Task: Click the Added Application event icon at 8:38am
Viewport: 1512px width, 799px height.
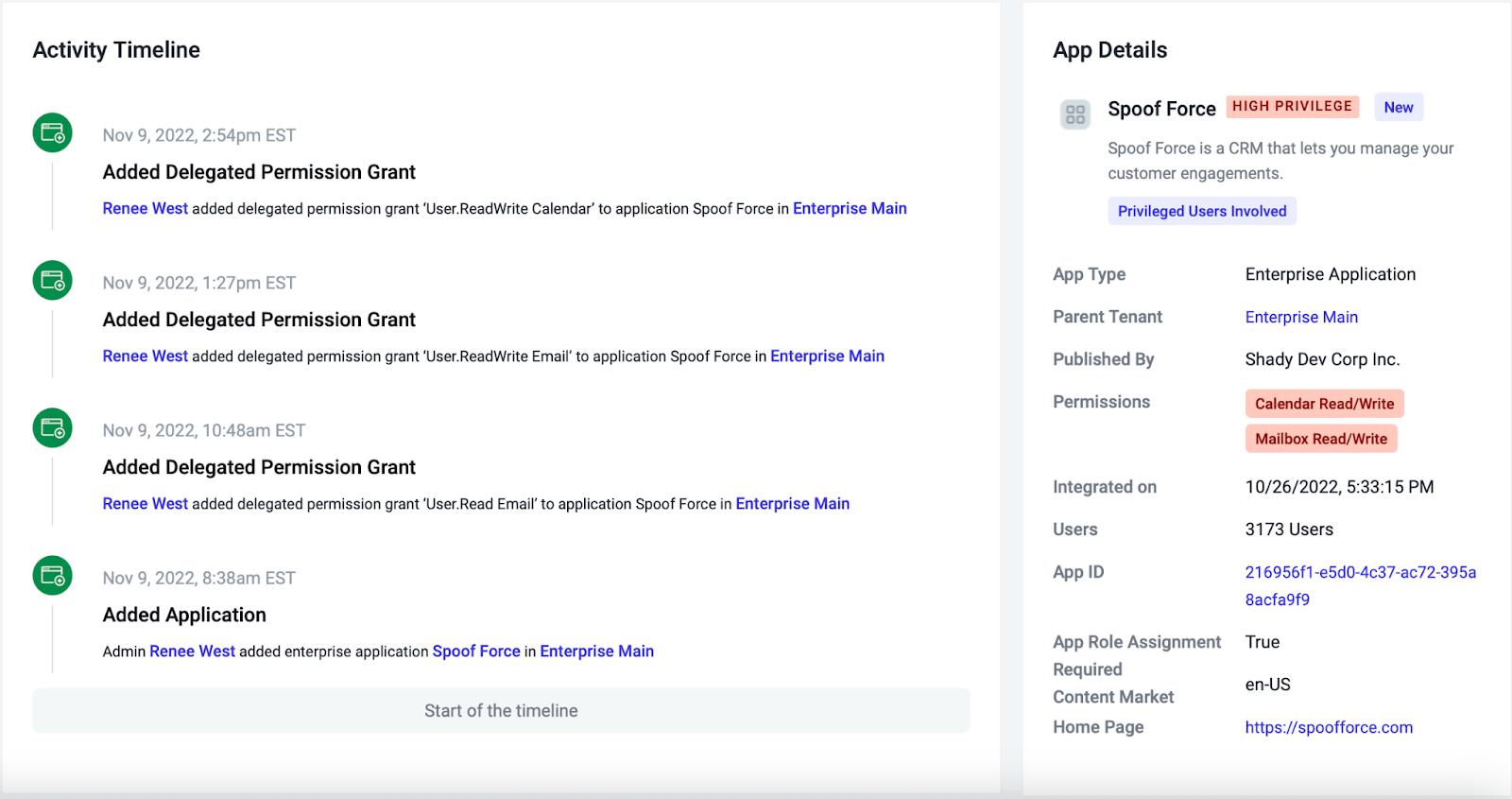Action: pos(53,575)
